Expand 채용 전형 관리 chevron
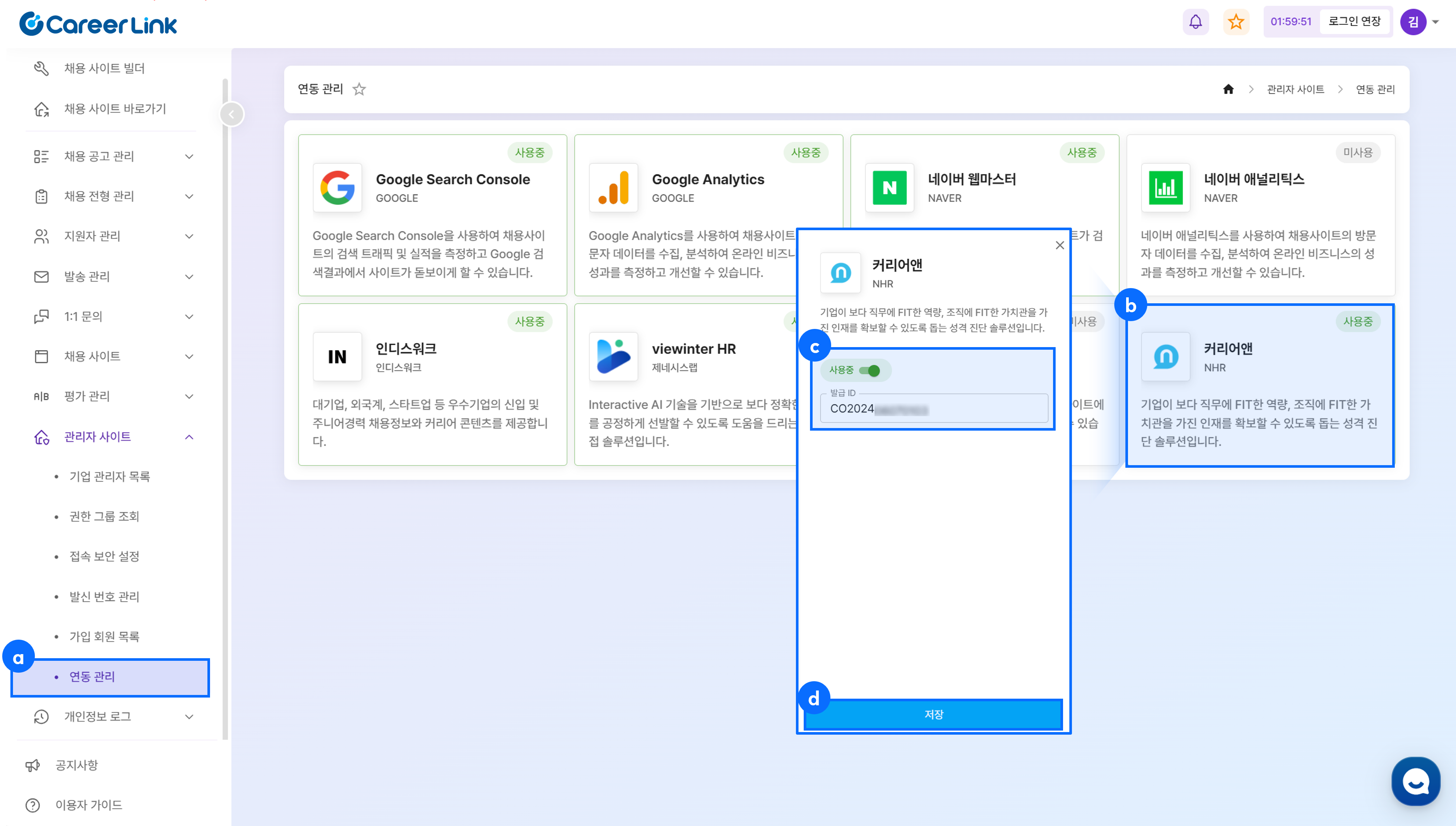The height and width of the screenshot is (826, 1456). [189, 196]
